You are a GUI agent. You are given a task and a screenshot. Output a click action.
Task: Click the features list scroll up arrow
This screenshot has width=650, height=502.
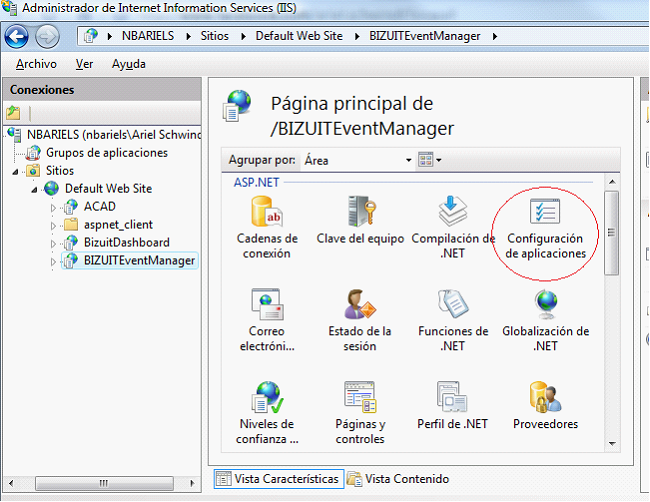coord(612,182)
